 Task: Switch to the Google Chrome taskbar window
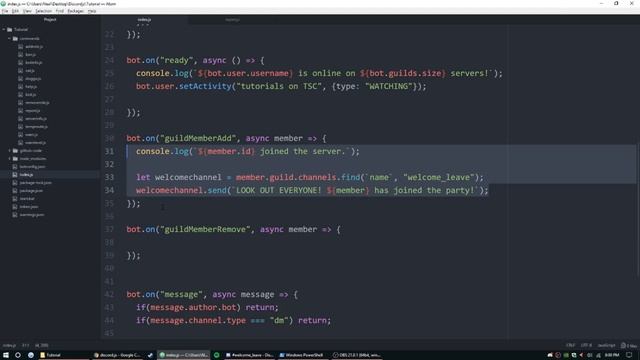[117, 355]
